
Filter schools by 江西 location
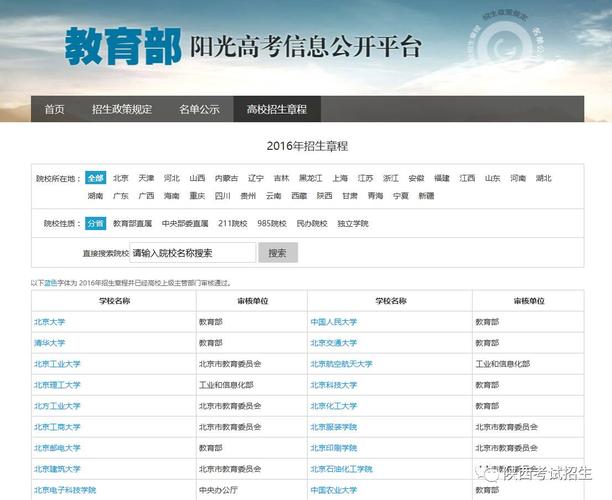[467, 178]
